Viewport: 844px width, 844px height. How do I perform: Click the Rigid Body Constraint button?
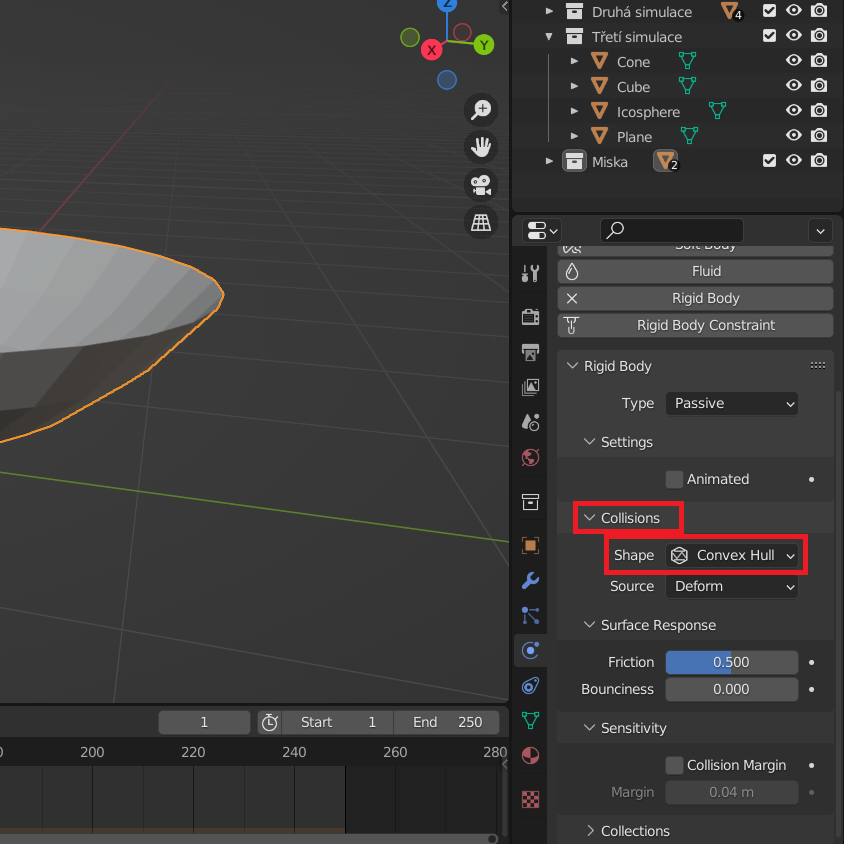pyautogui.click(x=705, y=325)
